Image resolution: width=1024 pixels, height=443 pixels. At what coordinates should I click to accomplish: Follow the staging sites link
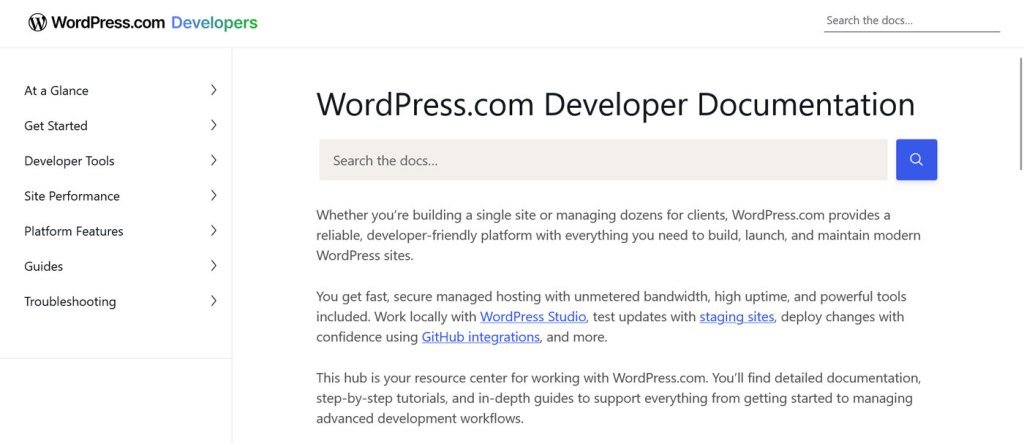point(737,317)
